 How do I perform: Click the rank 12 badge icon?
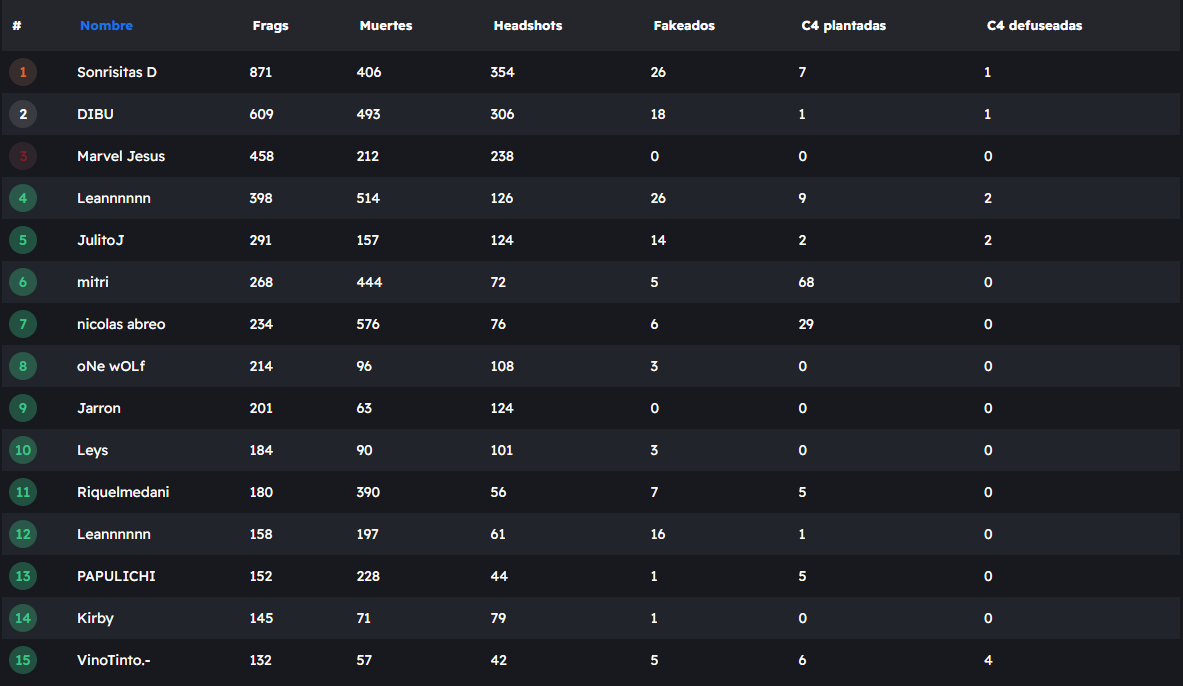(23, 534)
